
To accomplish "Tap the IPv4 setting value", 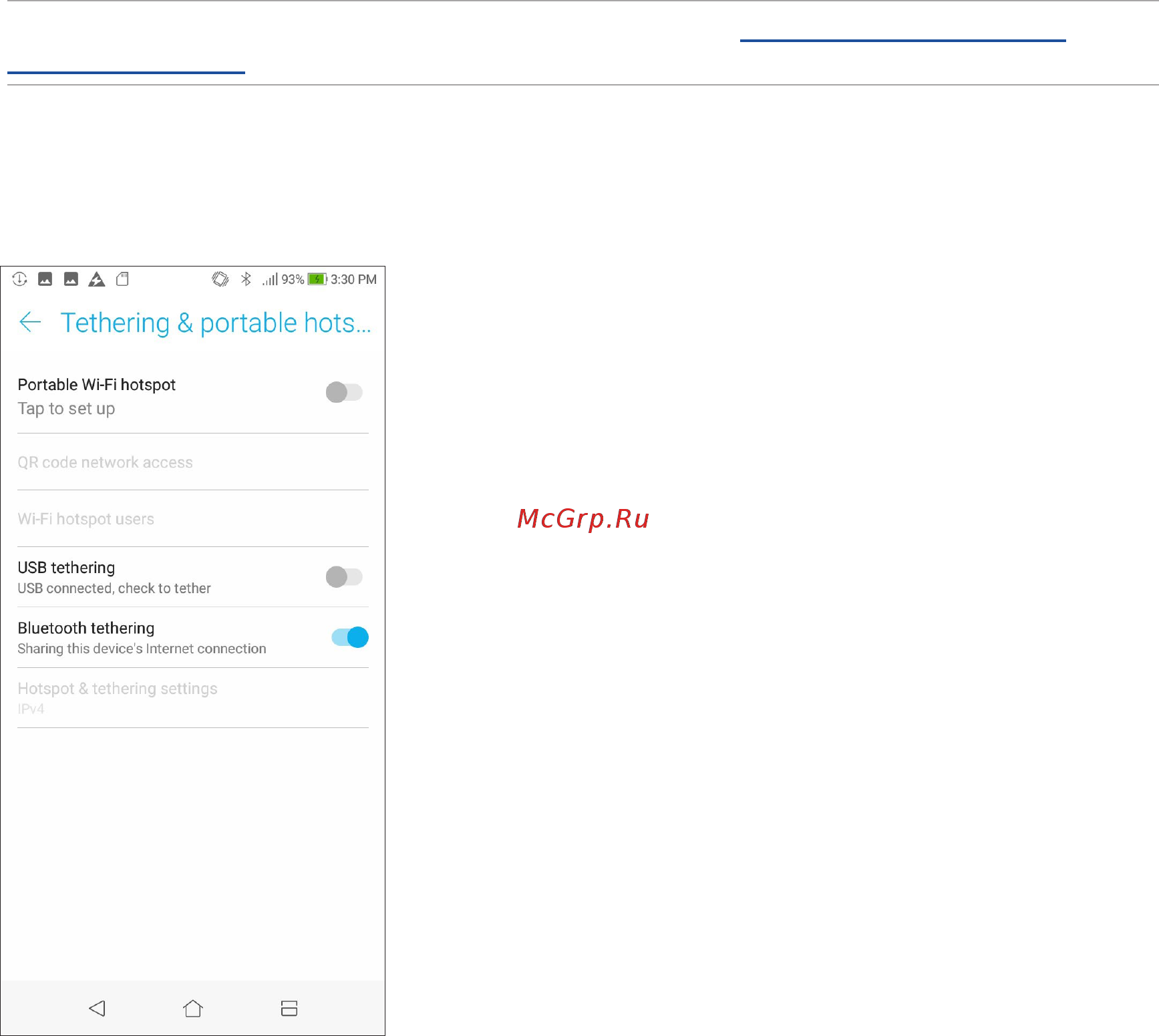I will 31,709.
